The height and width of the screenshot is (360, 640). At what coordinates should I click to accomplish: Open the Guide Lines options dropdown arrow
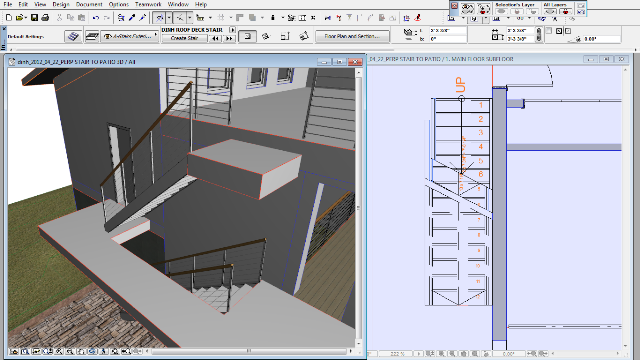[x=169, y=18]
